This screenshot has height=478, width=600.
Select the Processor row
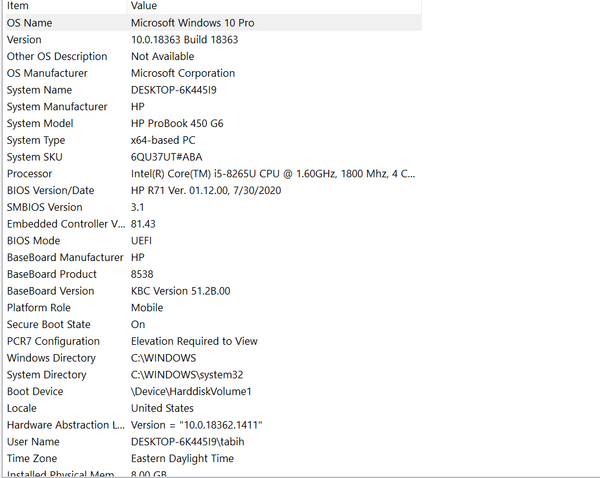(213, 174)
